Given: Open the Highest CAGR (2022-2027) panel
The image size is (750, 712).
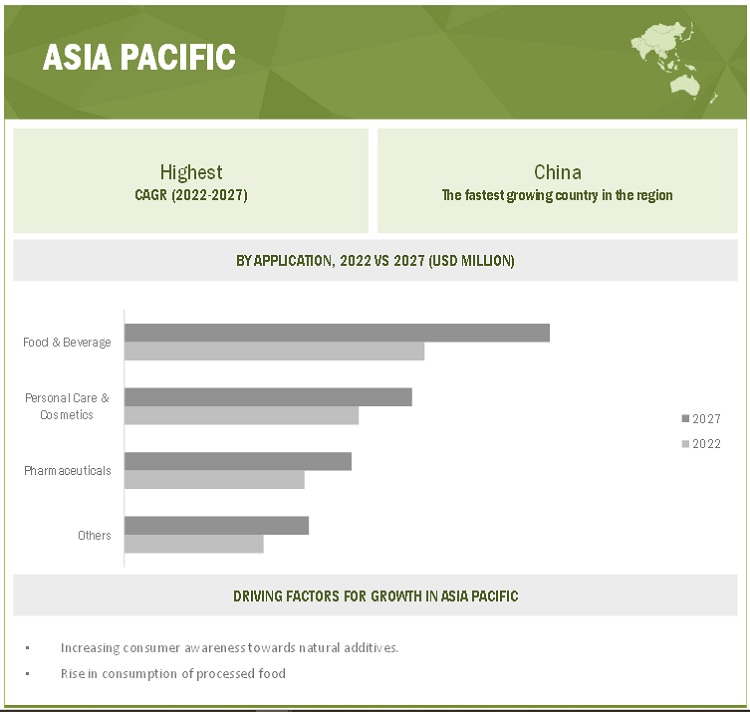Looking at the screenshot, I should click(191, 181).
